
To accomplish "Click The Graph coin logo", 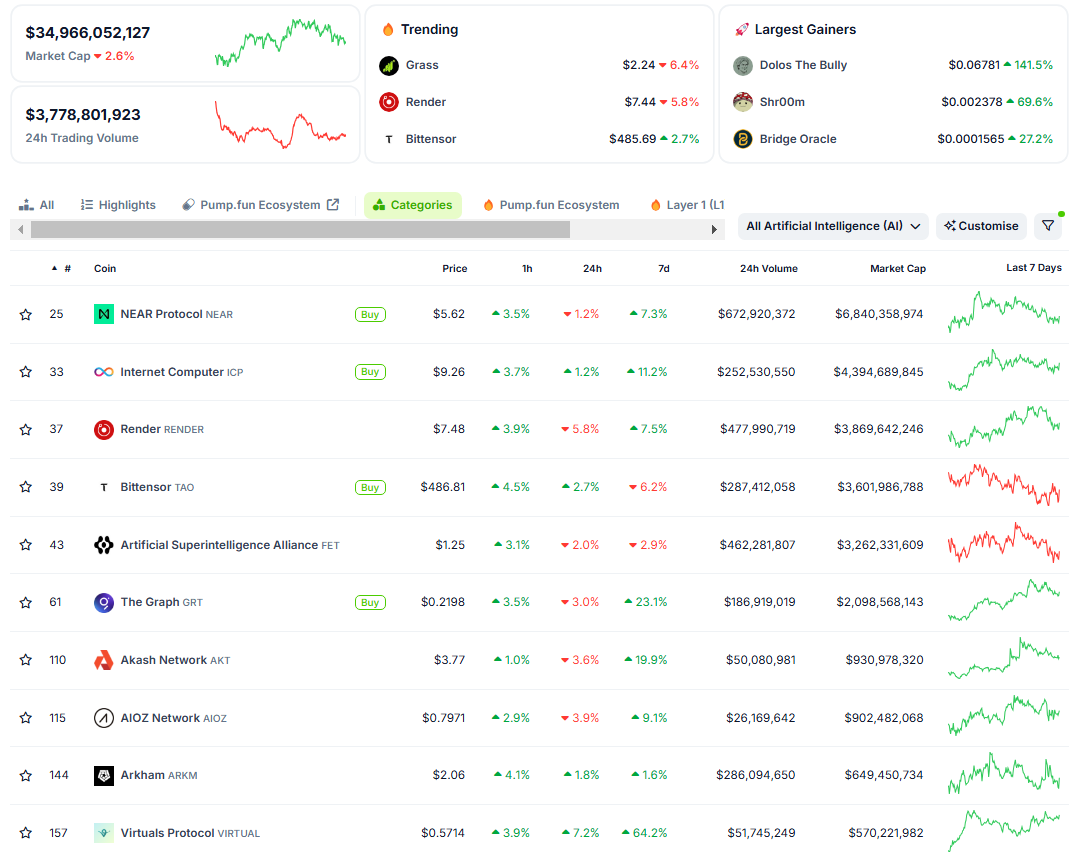I will [104, 602].
